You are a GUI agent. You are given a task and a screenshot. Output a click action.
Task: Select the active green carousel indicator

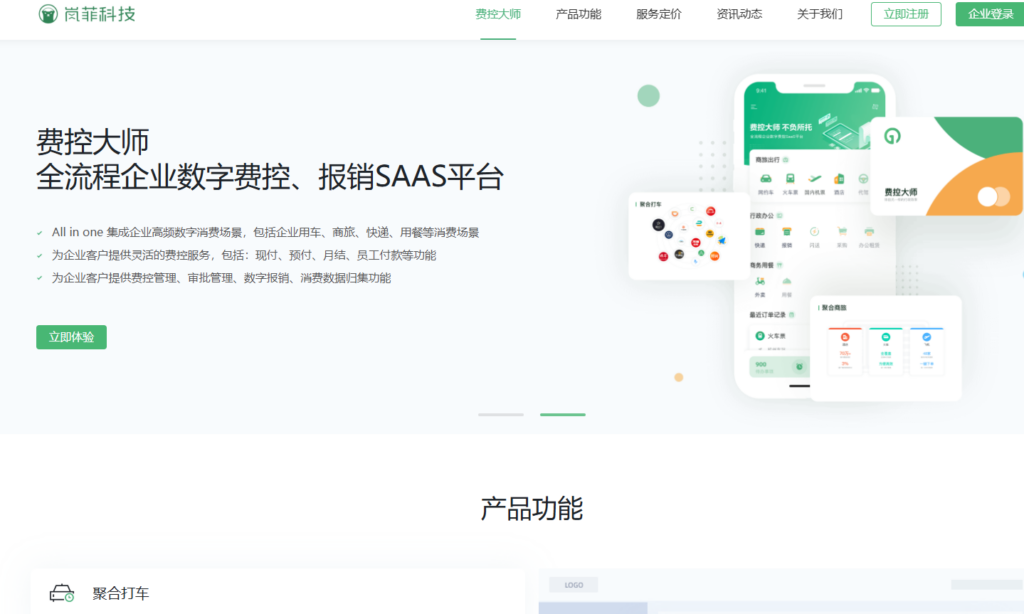[x=563, y=414]
